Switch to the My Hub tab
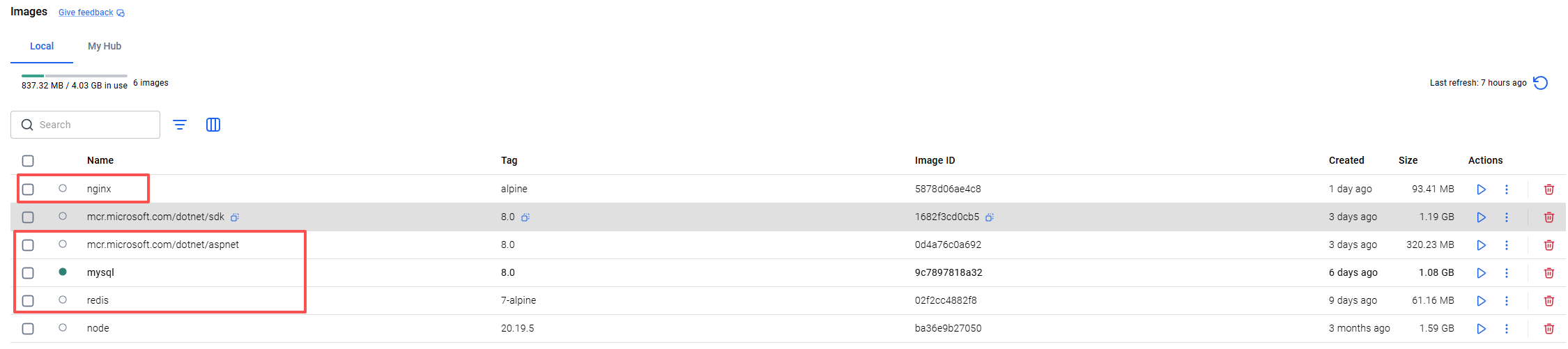Viewport: 1568px width, 349px height. pos(105,46)
